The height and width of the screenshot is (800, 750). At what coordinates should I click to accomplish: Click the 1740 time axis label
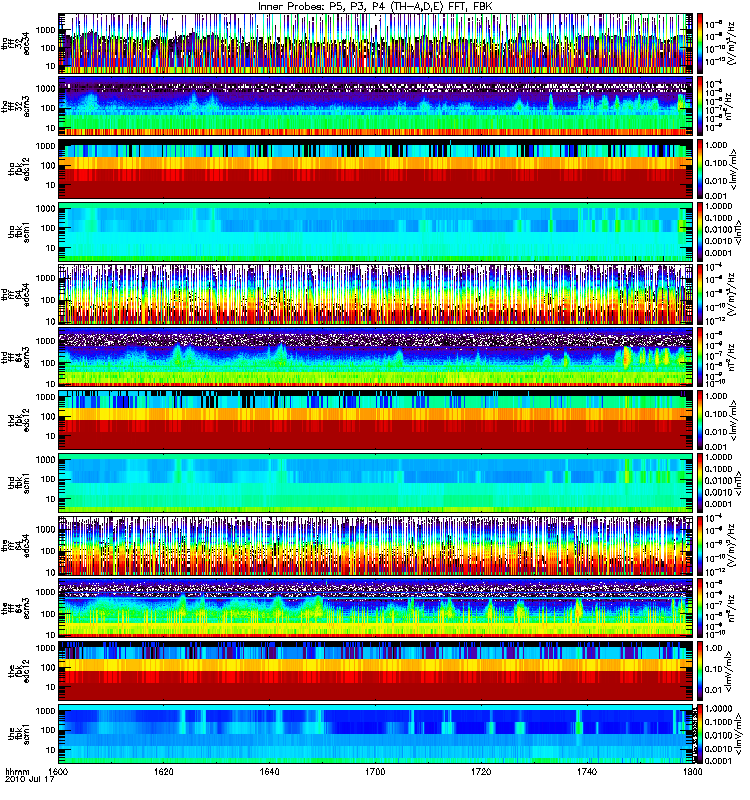point(587,771)
